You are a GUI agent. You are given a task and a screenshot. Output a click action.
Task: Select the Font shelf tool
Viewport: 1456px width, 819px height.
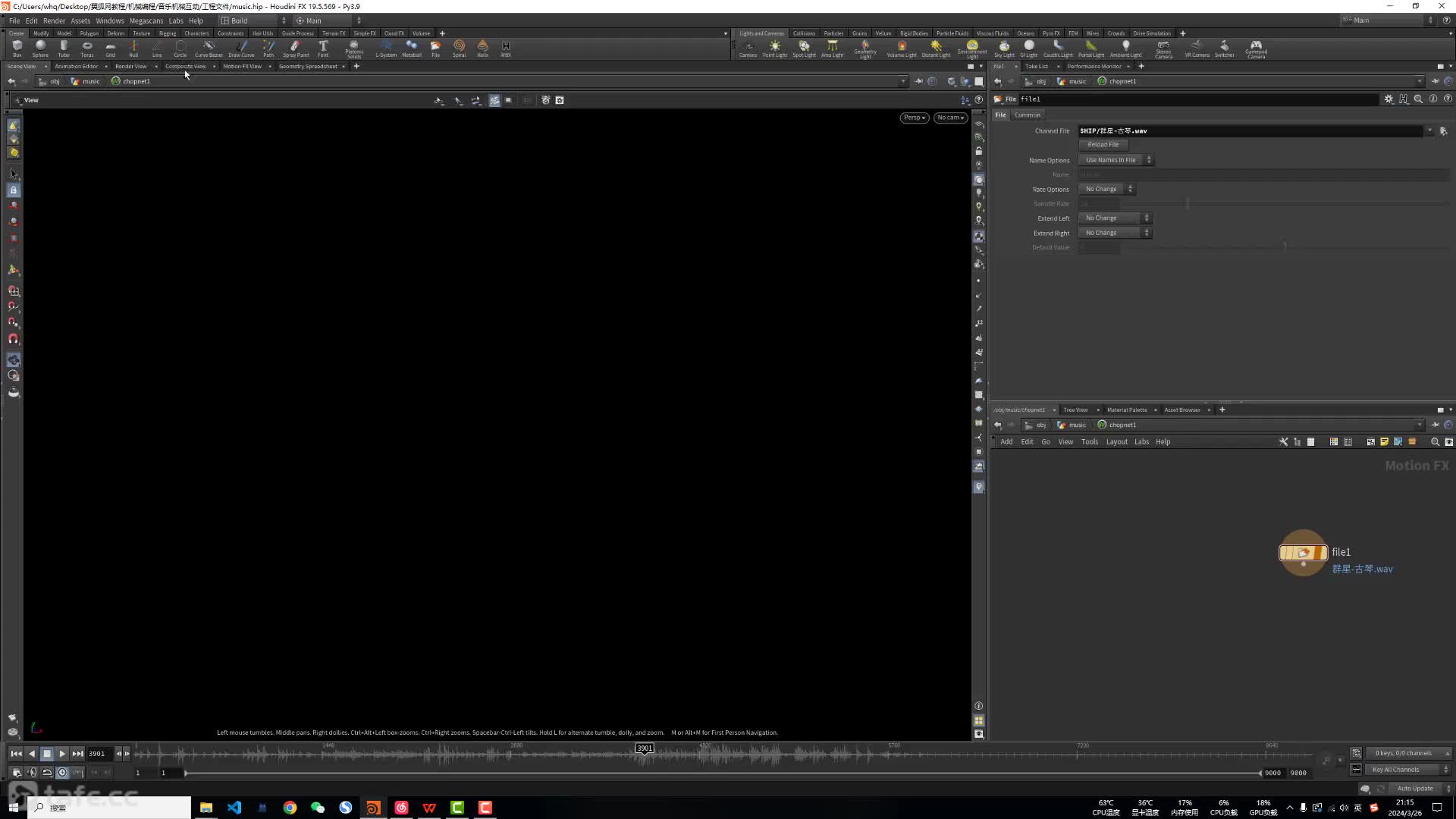323,49
